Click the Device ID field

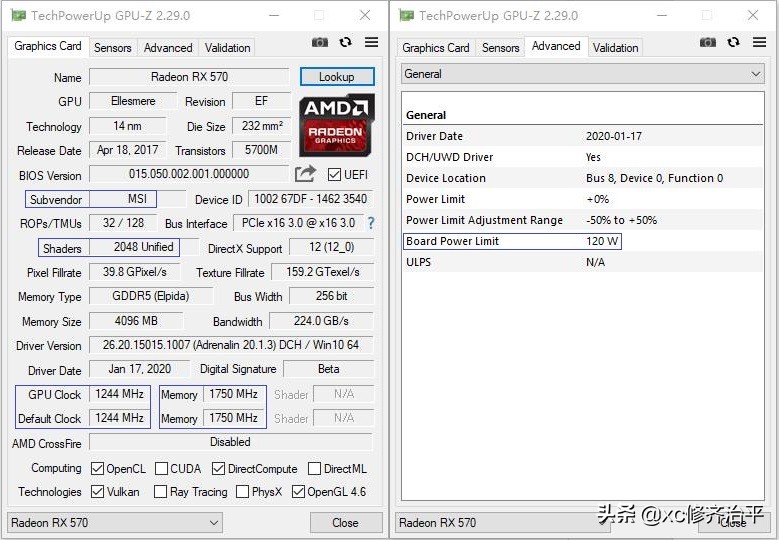[x=311, y=199]
